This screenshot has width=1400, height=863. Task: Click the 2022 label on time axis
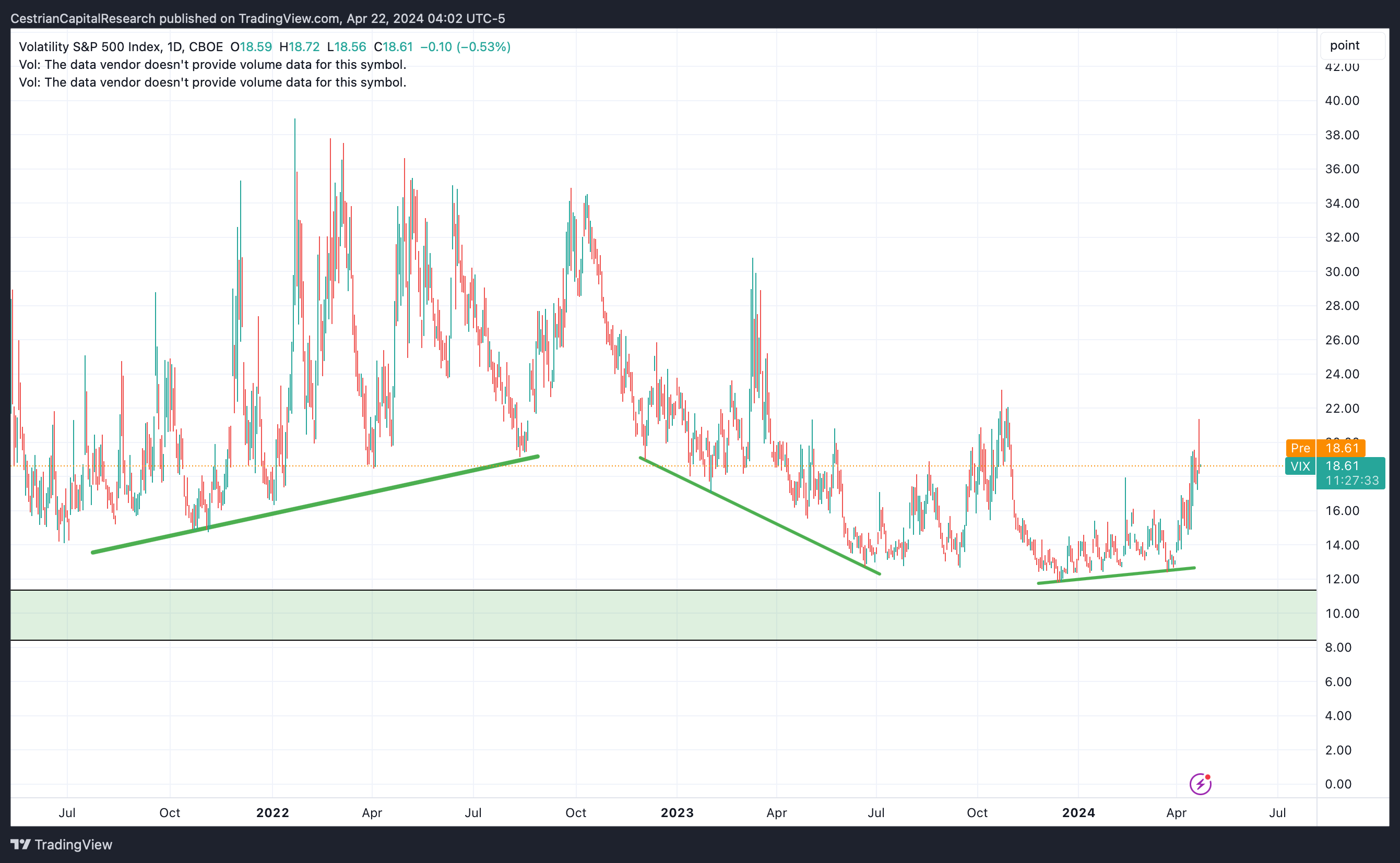(272, 812)
